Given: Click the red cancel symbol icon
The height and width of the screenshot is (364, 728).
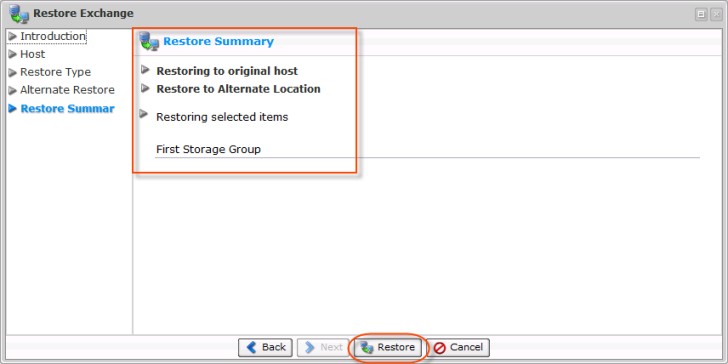Looking at the screenshot, I should pos(439,348).
